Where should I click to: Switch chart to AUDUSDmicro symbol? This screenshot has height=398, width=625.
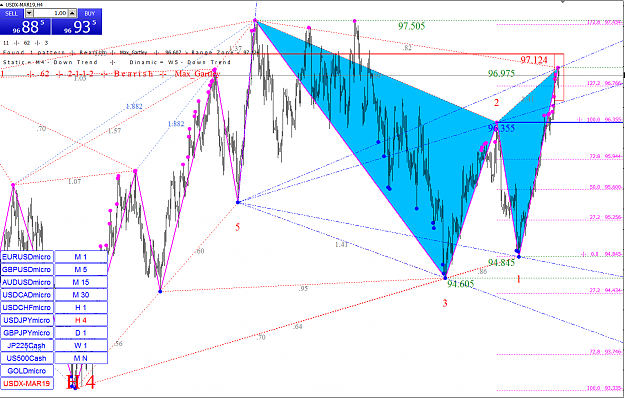[x=27, y=282]
